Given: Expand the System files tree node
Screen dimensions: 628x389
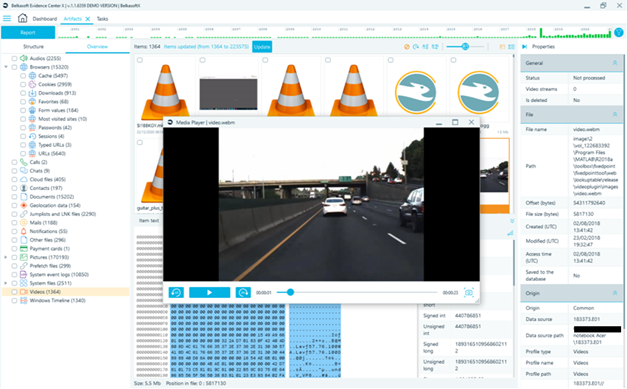Looking at the screenshot, I should pos(6,283).
